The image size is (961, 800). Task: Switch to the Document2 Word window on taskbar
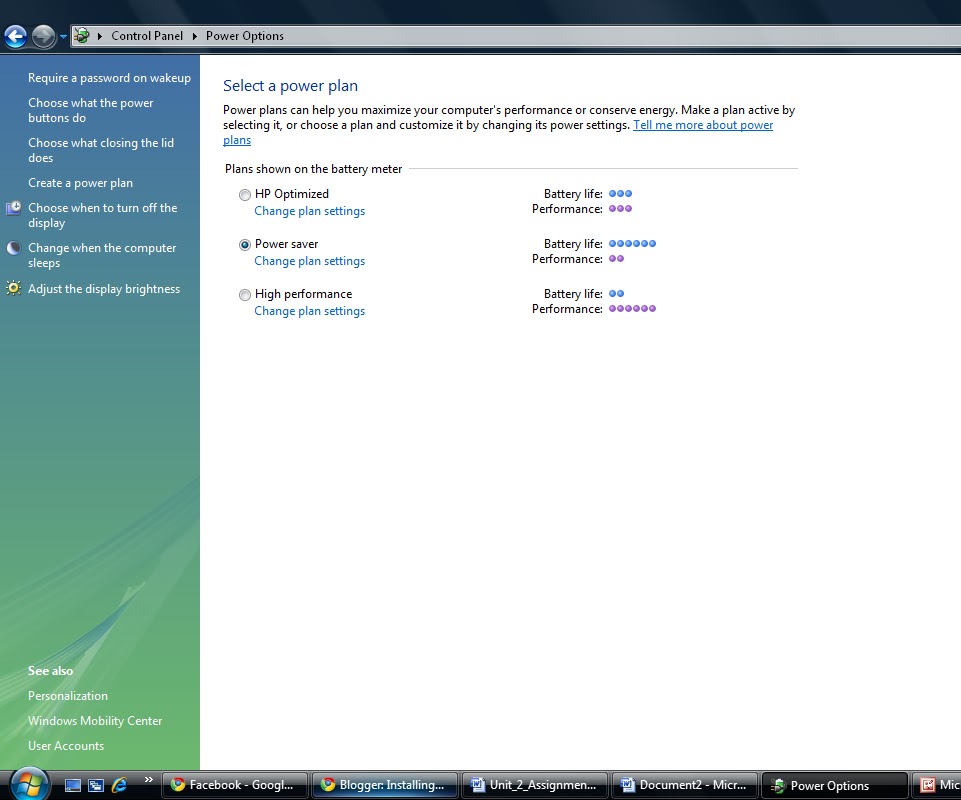point(684,785)
